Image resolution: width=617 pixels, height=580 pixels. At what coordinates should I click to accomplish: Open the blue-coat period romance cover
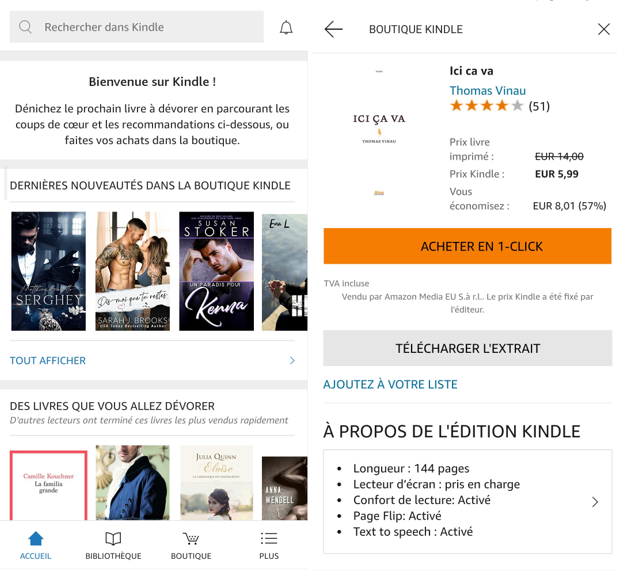[133, 483]
